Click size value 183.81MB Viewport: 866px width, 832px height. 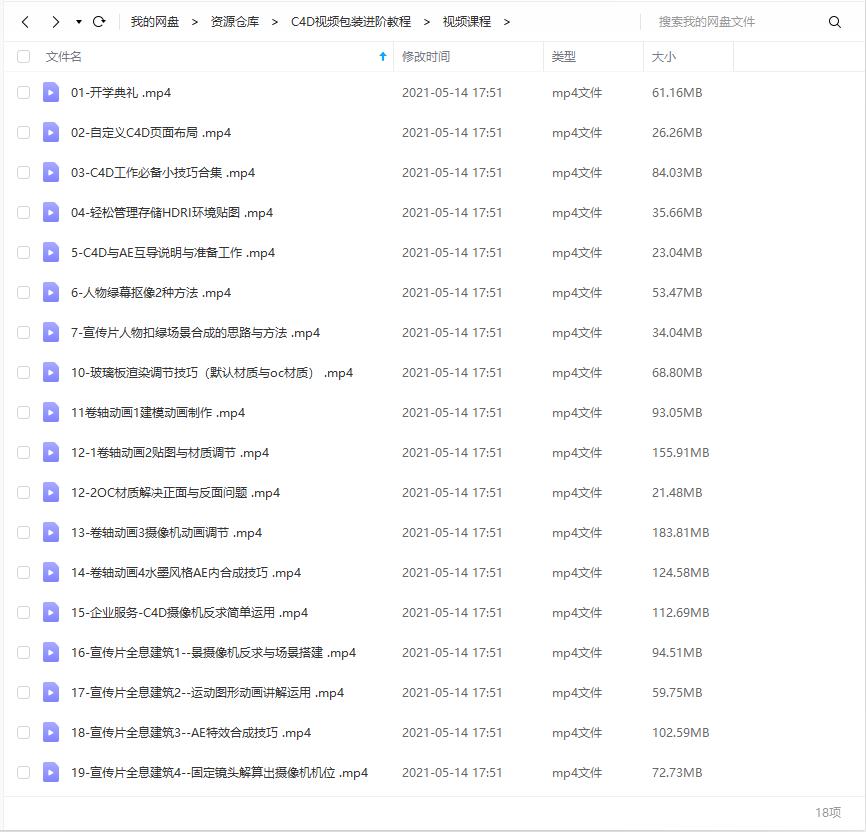coord(680,533)
